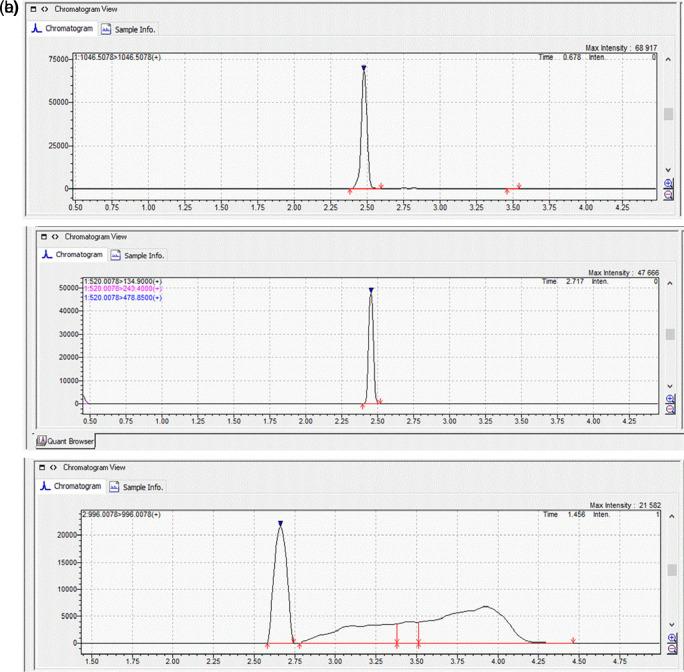Click the 996.0078>996.0078(+) transition label
Screen dimensions: 684x672
(x=122, y=514)
